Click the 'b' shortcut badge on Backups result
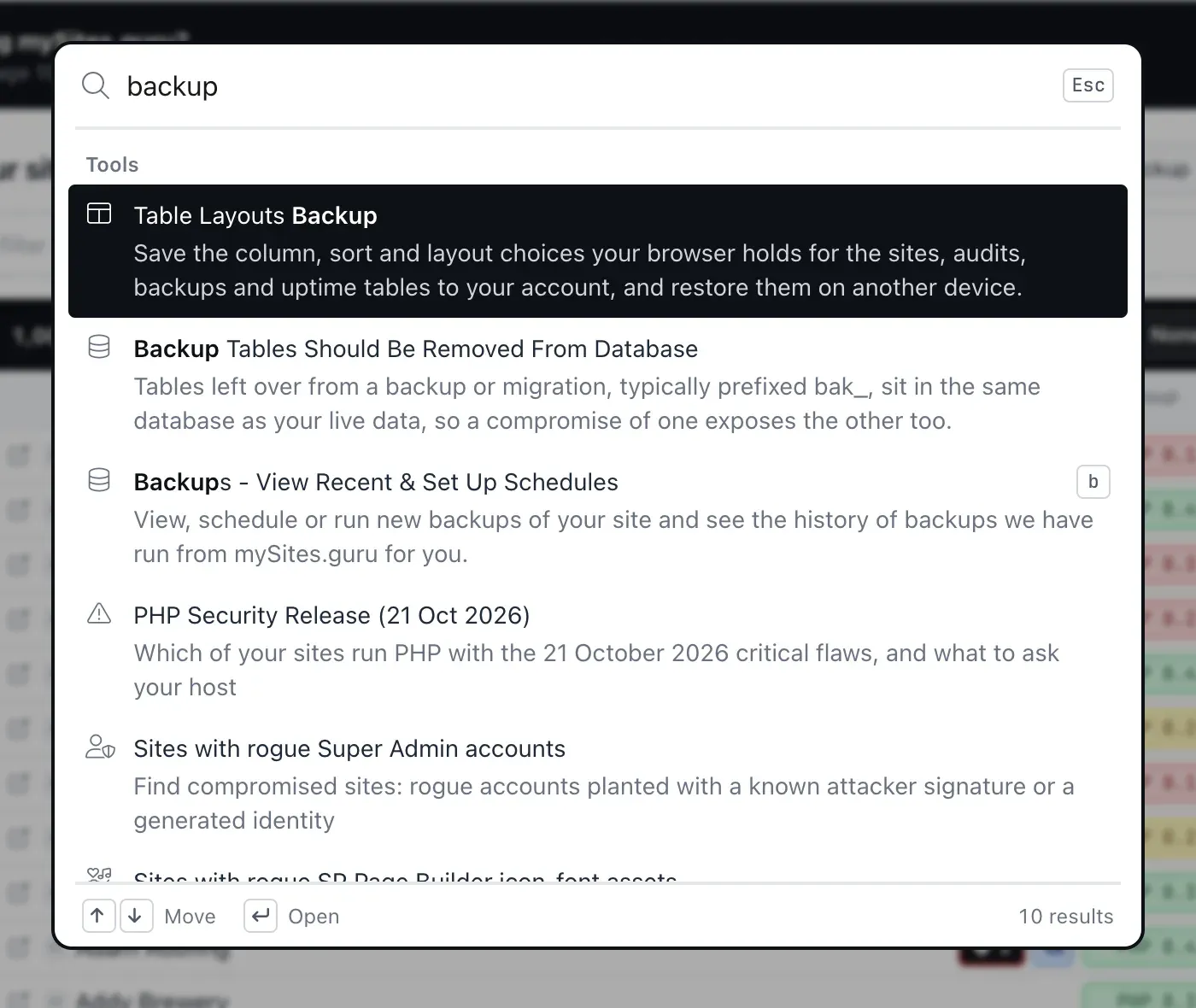This screenshot has height=1008, width=1196. click(x=1093, y=482)
